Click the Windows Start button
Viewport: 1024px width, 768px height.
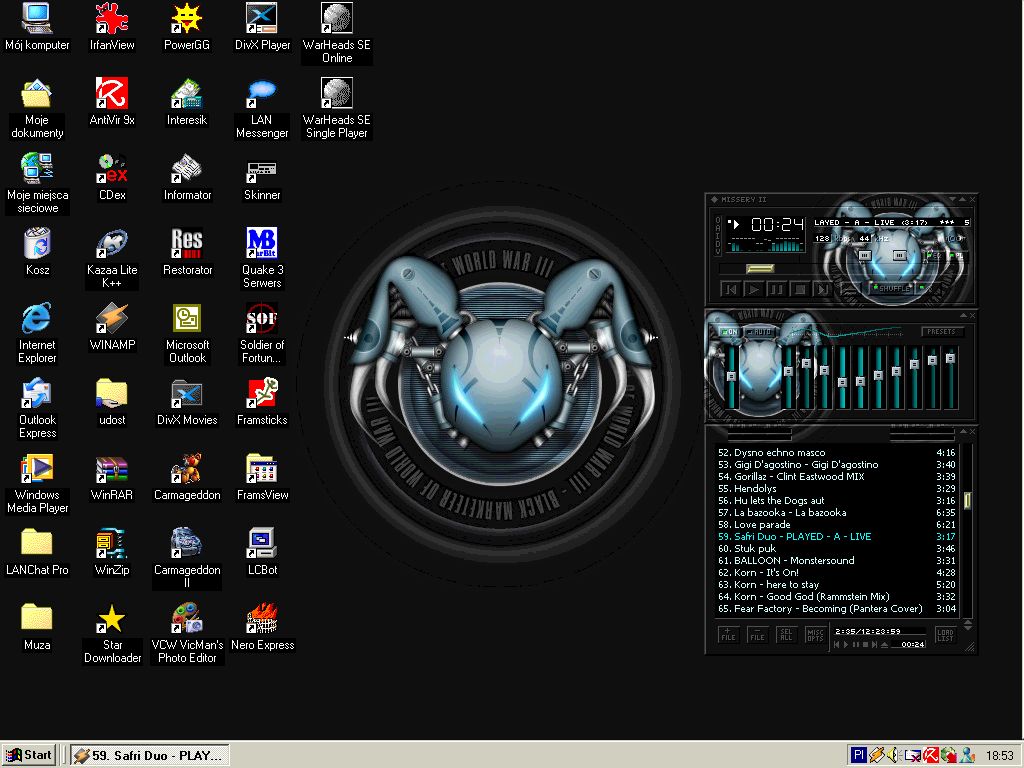coord(29,755)
